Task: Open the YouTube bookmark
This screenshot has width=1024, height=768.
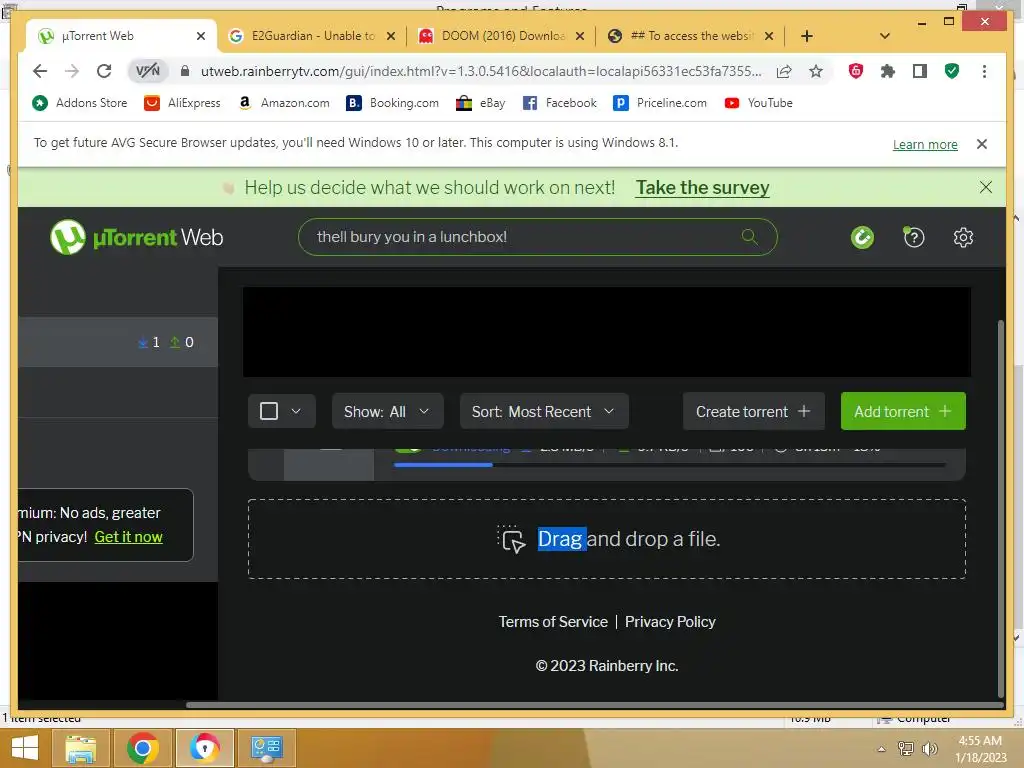Action: tap(758, 103)
